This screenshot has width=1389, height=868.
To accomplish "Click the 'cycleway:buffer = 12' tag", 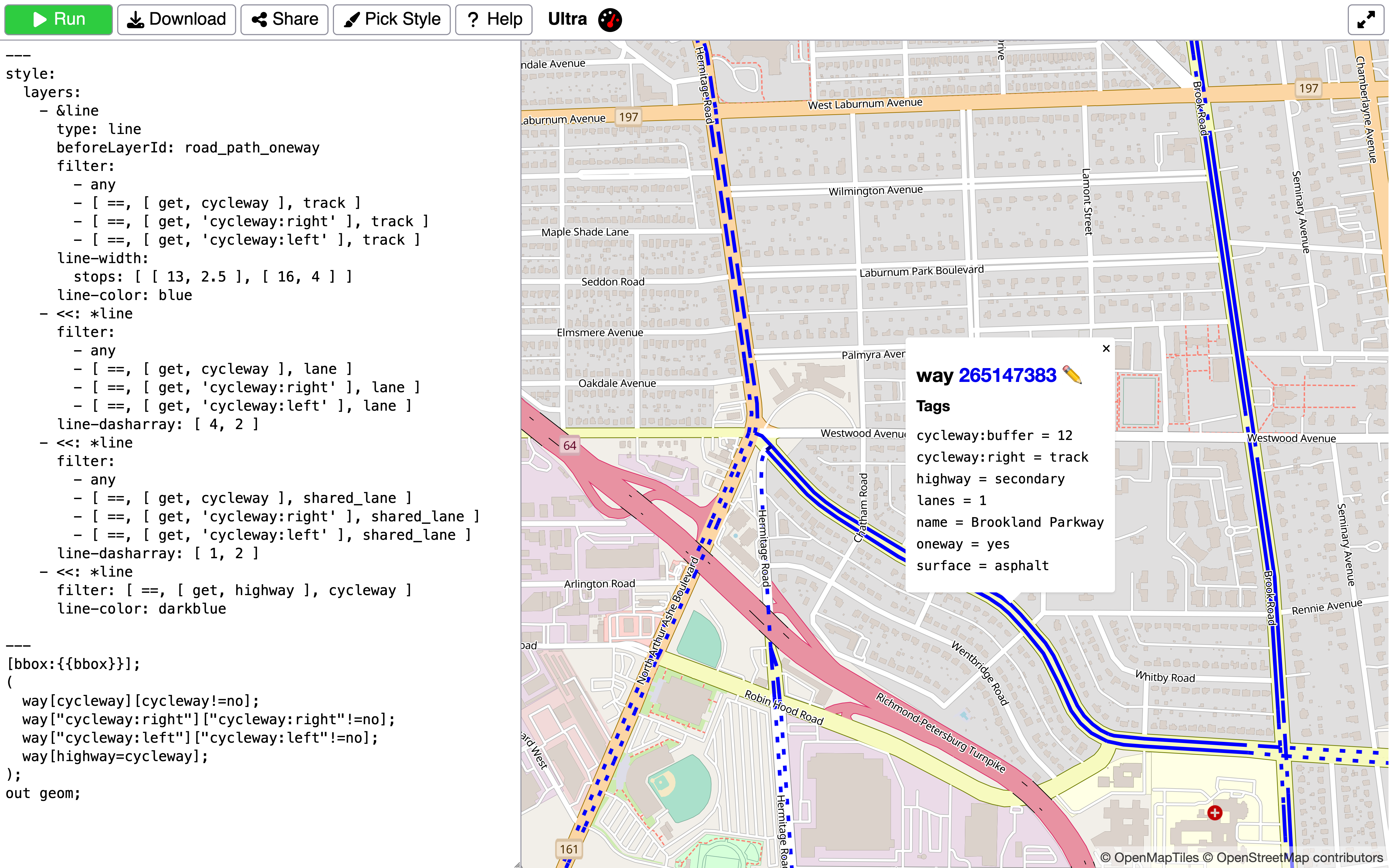I will pos(994,435).
